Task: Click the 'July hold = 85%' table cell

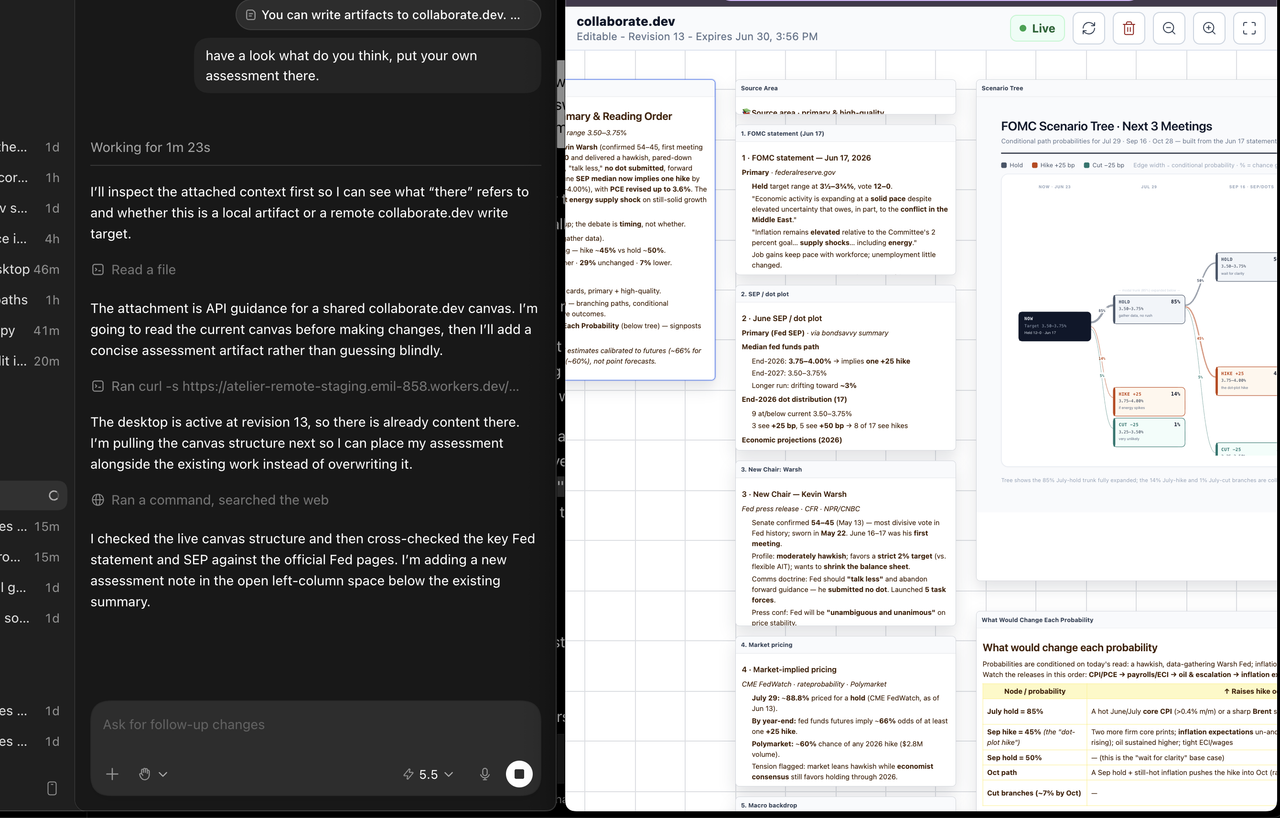Action: (1034, 711)
